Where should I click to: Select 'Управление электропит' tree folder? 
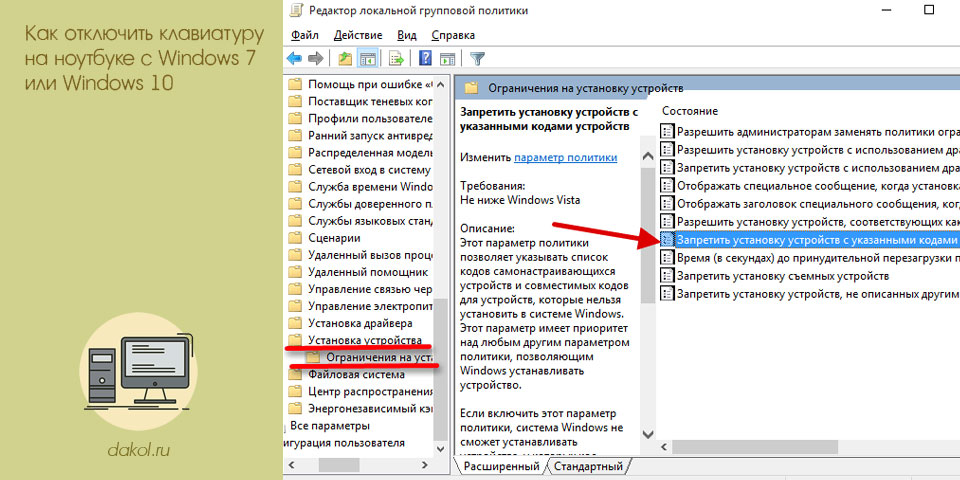point(370,306)
